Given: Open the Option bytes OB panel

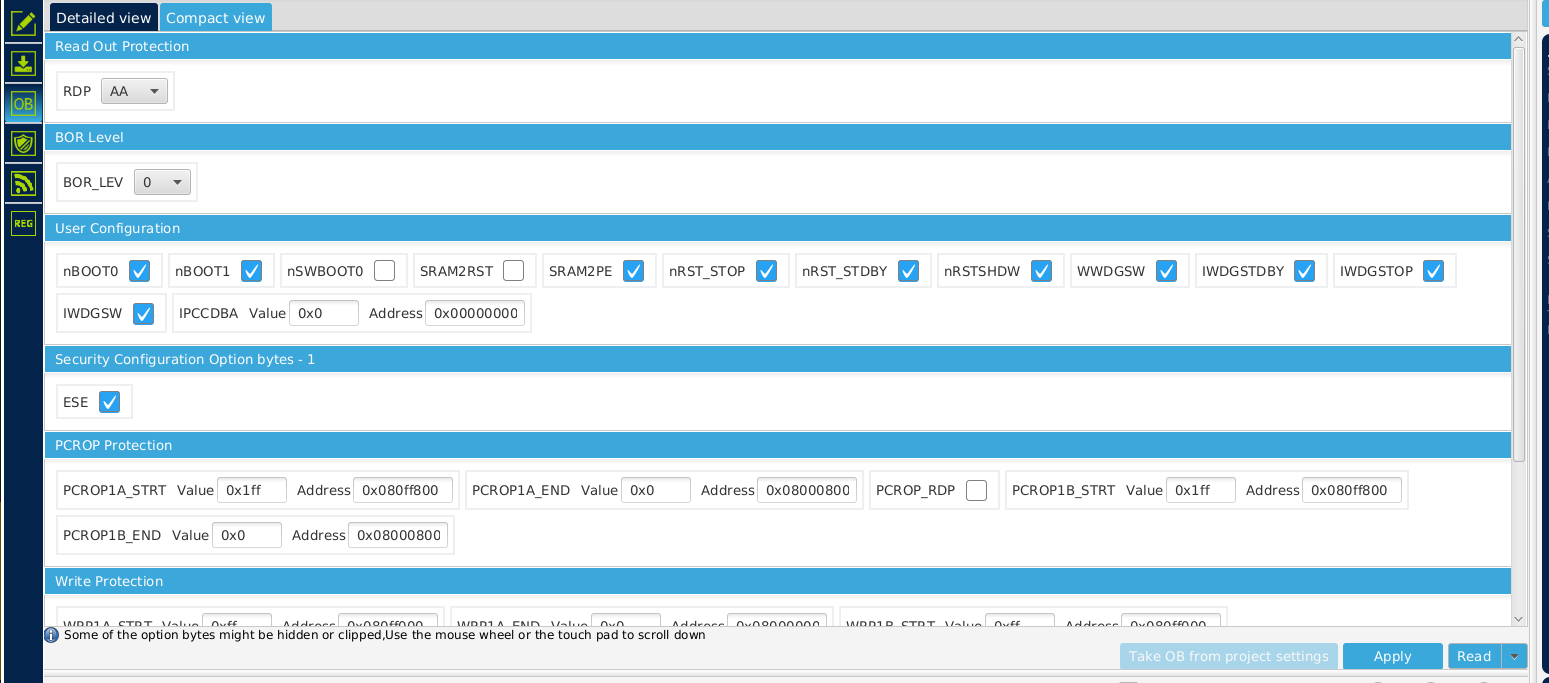Looking at the screenshot, I should click(22, 102).
